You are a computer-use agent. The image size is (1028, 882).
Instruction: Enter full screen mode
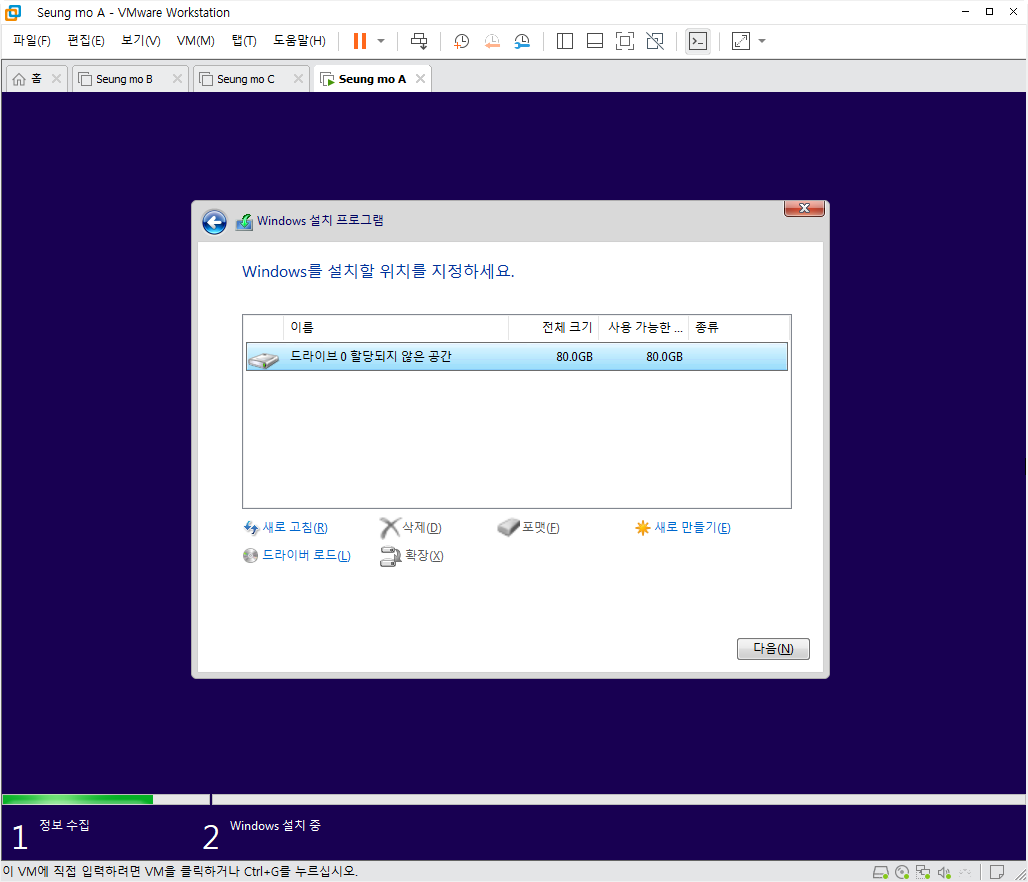625,41
